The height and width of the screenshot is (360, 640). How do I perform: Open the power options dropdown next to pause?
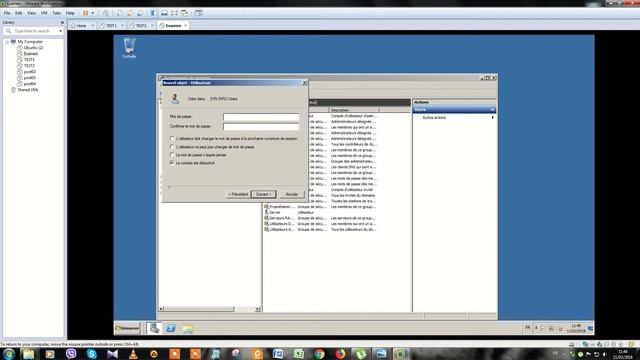tap(93, 13)
